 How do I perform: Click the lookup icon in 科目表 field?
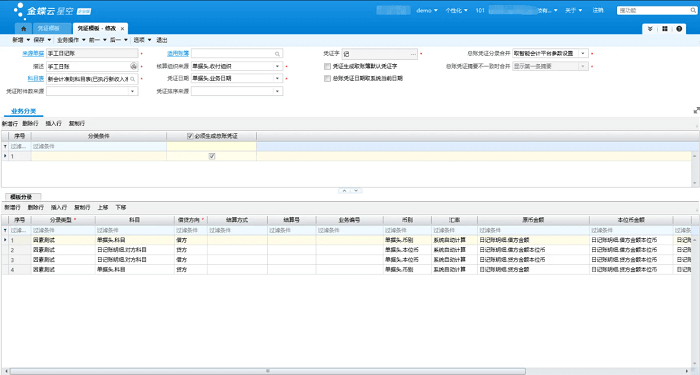(x=133, y=79)
